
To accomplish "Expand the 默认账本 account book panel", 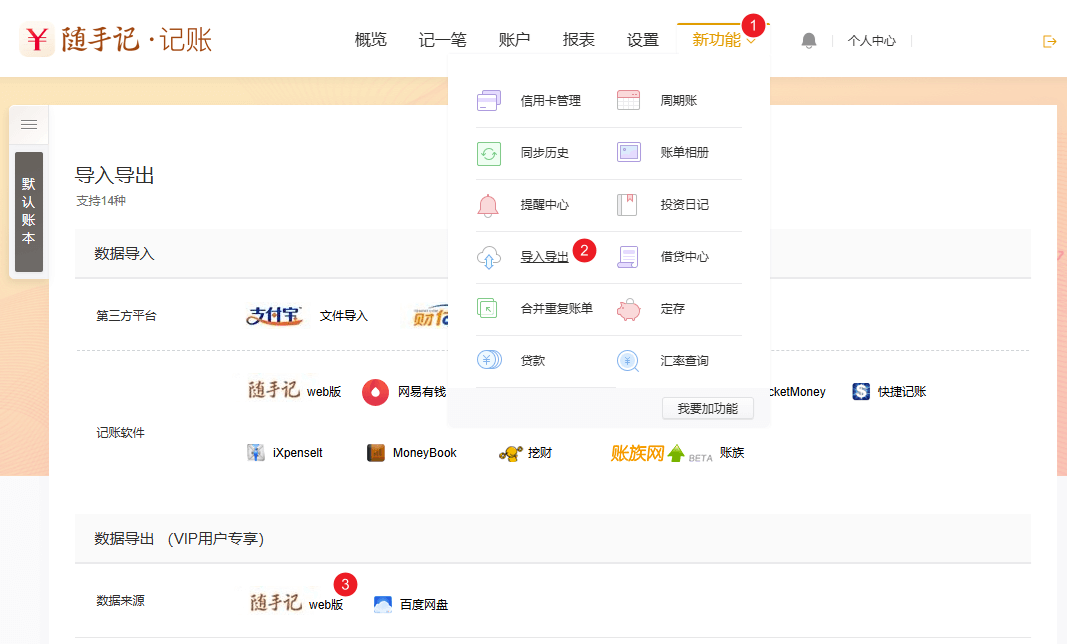I will [29, 211].
